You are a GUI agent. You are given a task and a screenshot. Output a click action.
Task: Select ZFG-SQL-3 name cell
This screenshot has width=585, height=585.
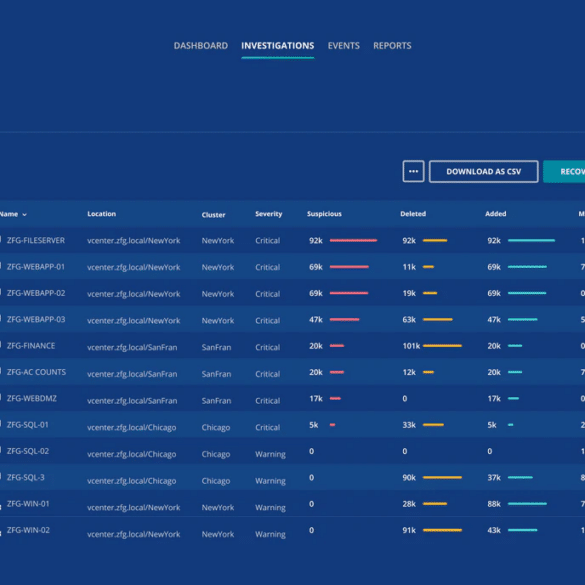25,477
